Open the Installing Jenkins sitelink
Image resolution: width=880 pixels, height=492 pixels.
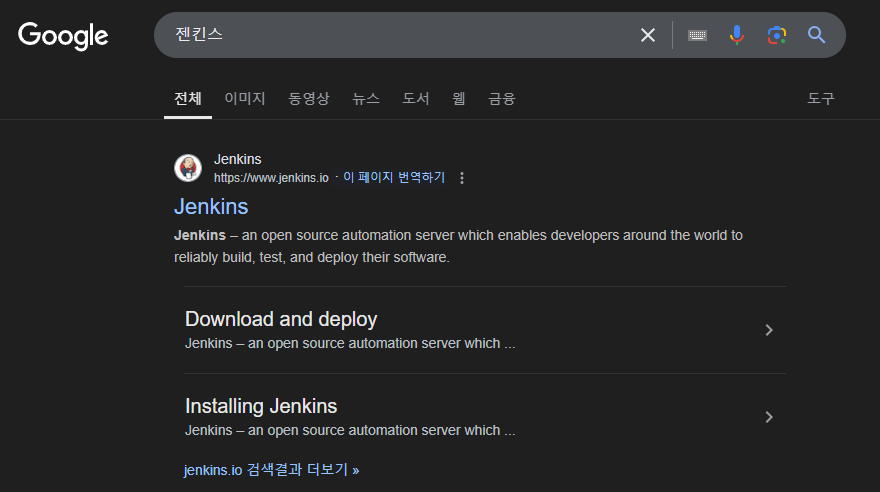coord(261,406)
